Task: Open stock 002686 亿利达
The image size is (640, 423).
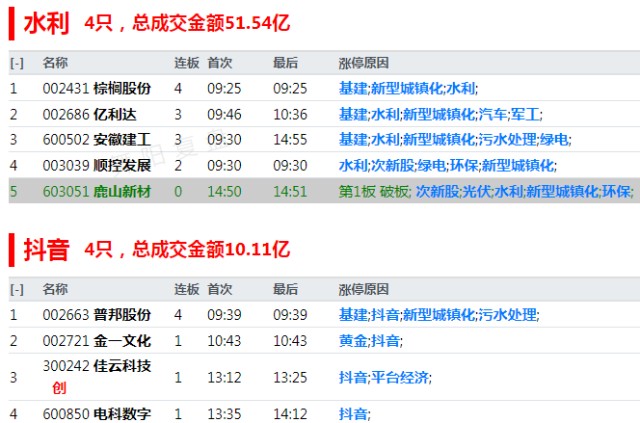Action: 89,114
